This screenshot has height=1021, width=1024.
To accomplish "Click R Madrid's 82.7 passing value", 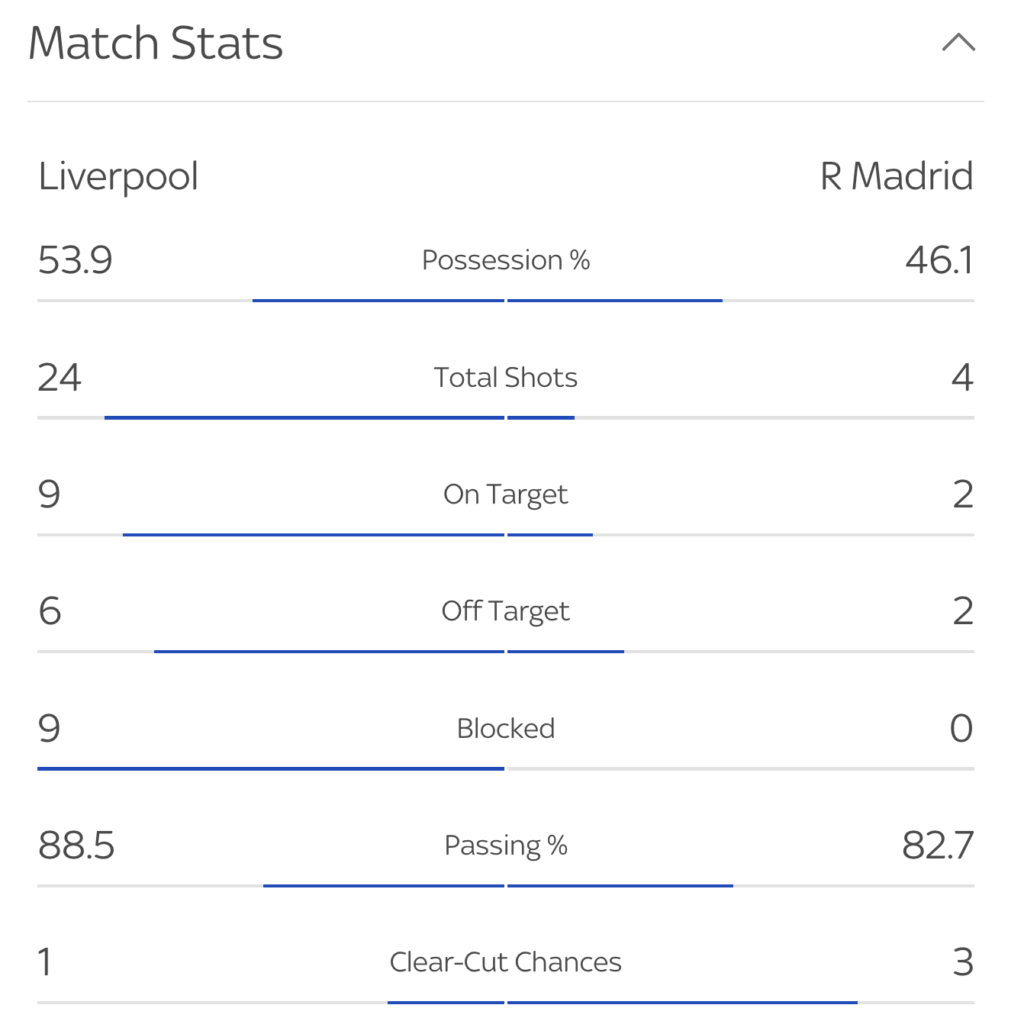I will coord(938,845).
